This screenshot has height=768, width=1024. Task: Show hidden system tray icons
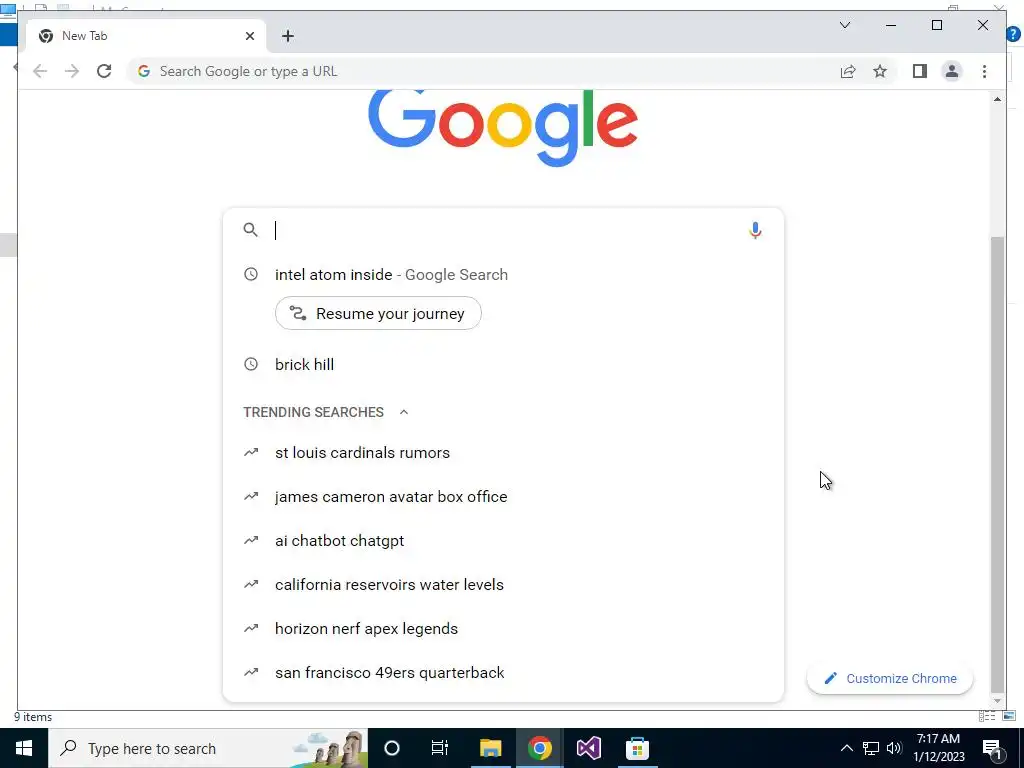(846, 748)
